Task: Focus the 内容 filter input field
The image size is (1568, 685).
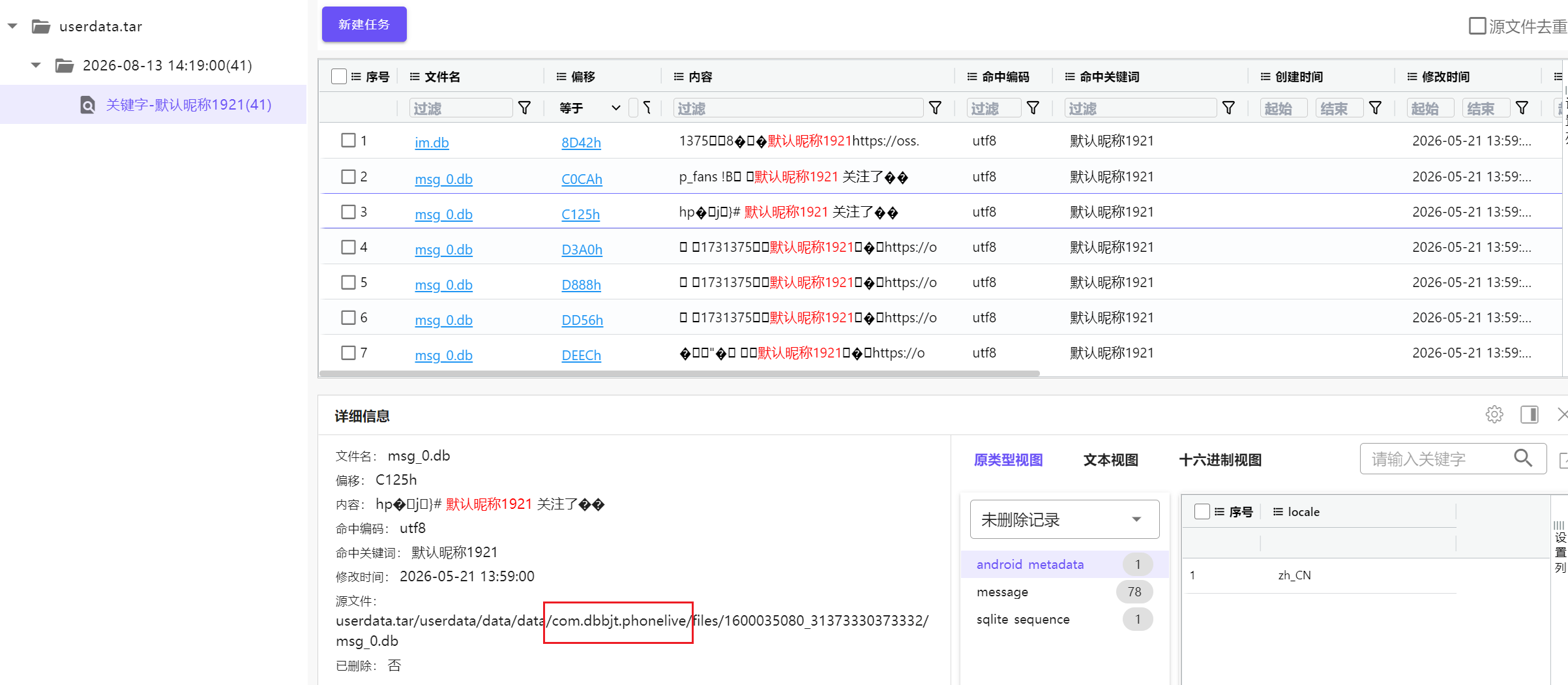Action: coord(798,108)
